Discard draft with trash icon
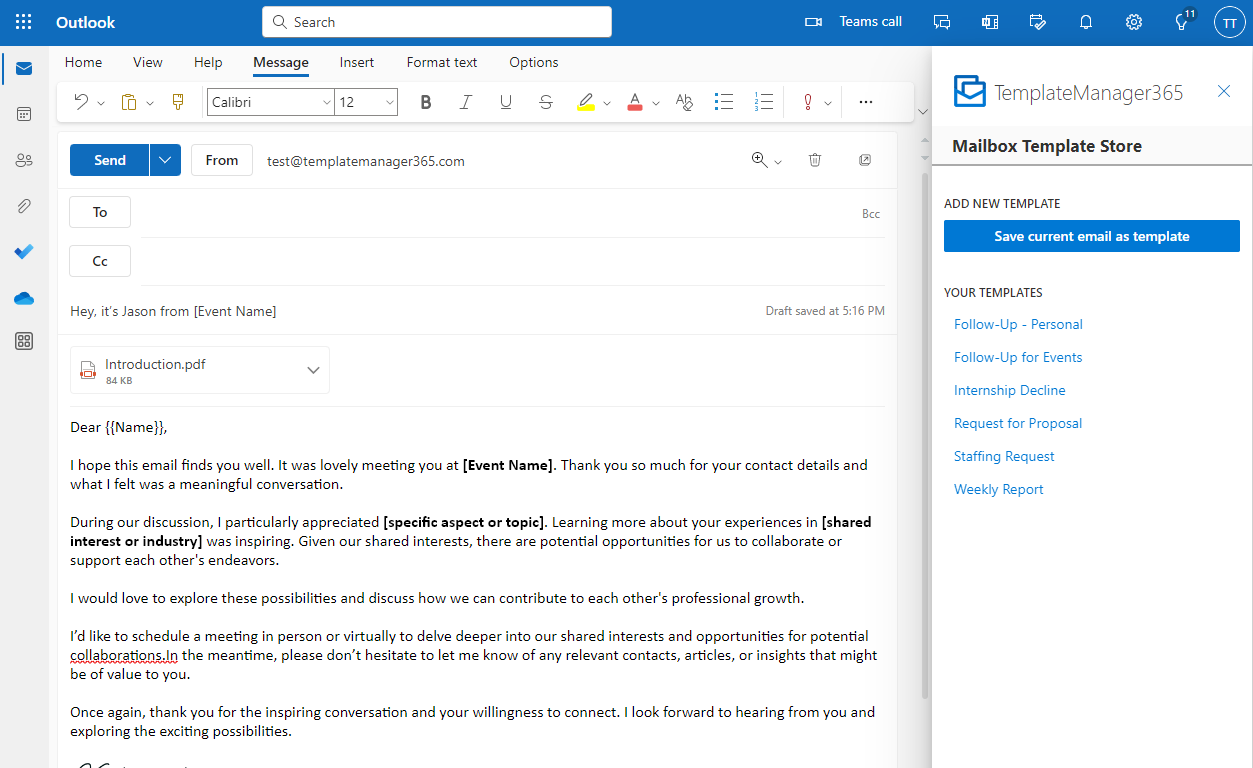This screenshot has height=768, width=1253. pyautogui.click(x=815, y=160)
